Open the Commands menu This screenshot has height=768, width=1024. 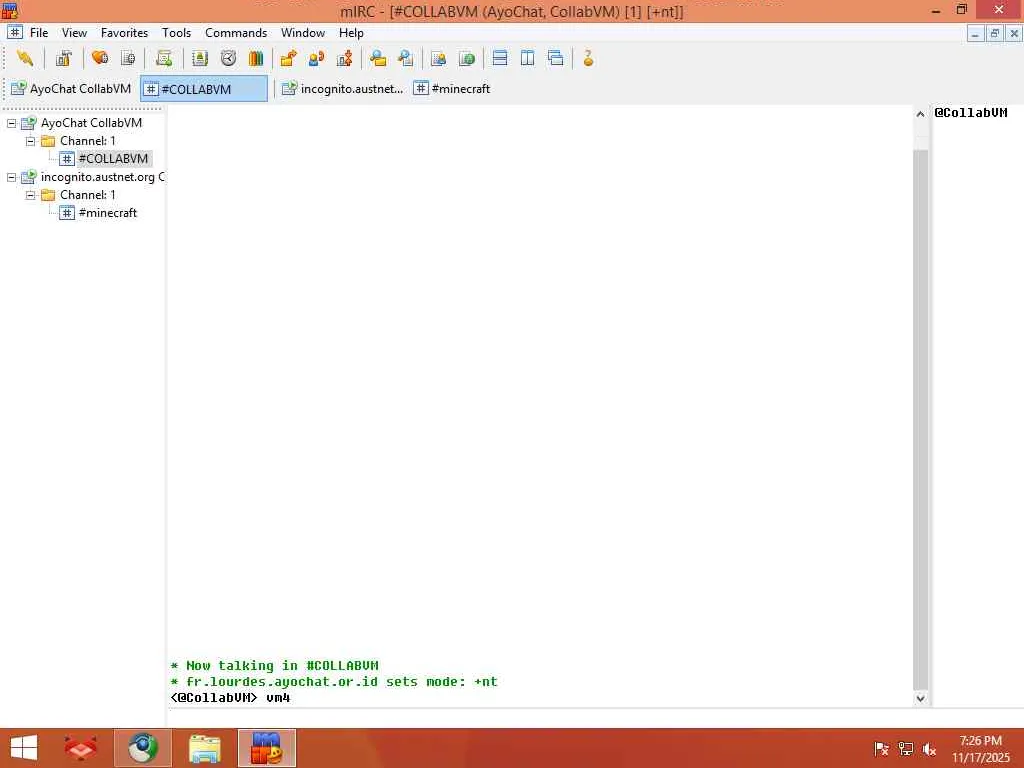point(236,33)
